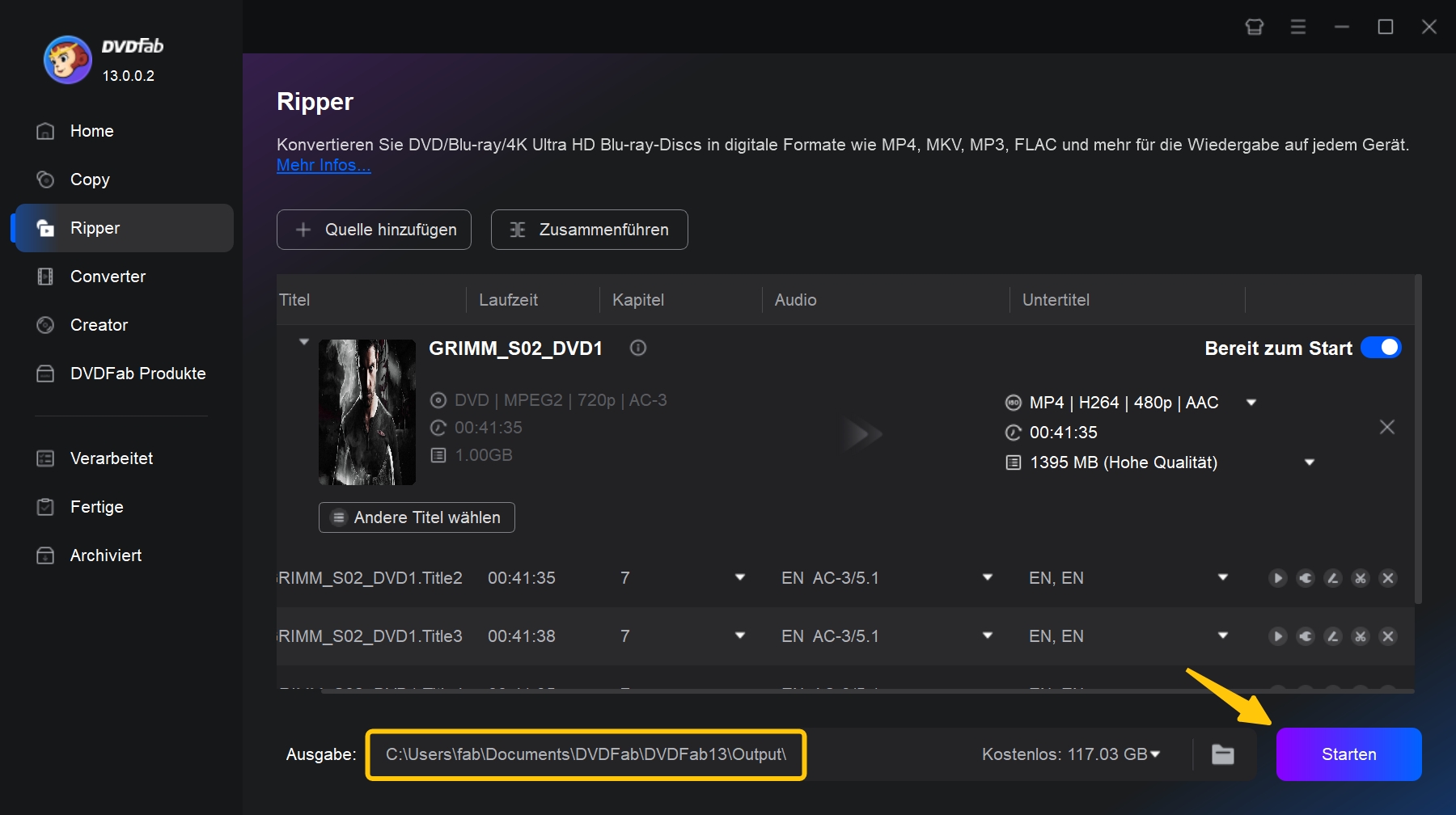Click the Zusammenführen button
Viewport: 1456px width, 815px height.
(590, 230)
